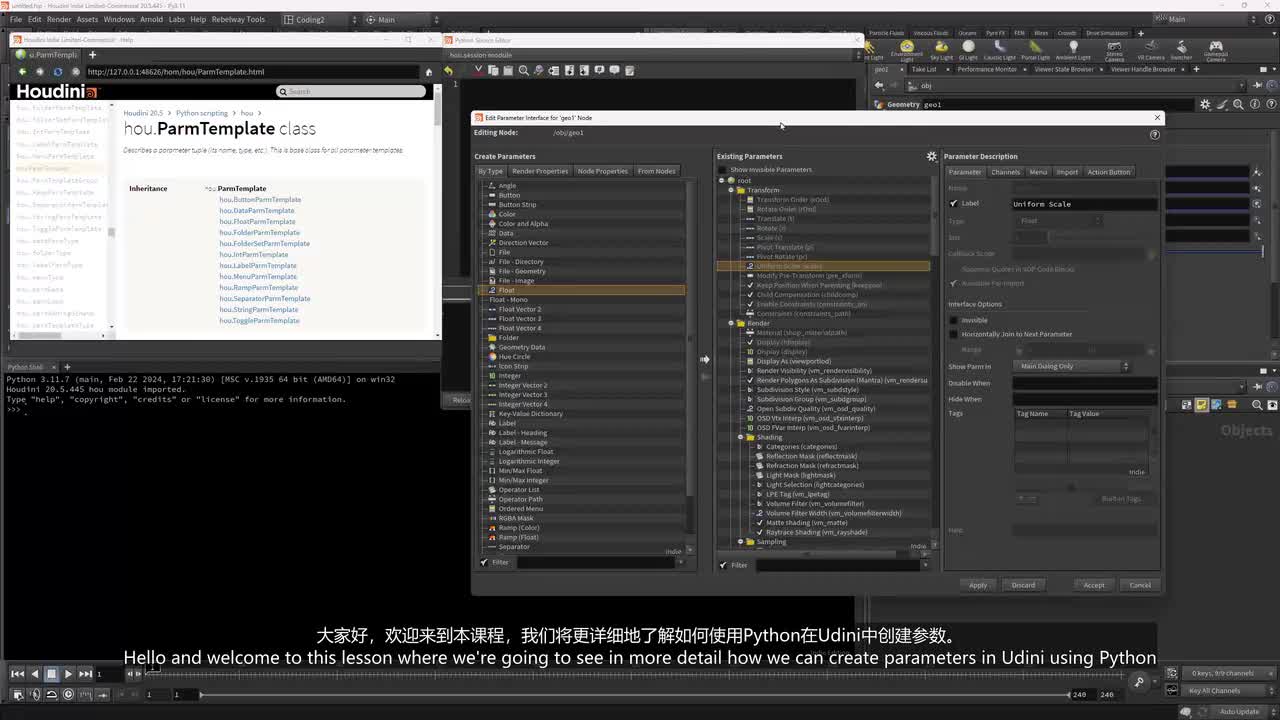1280x720 pixels.
Task: Click Environment Light shelf tool
Action: (x=907, y=50)
